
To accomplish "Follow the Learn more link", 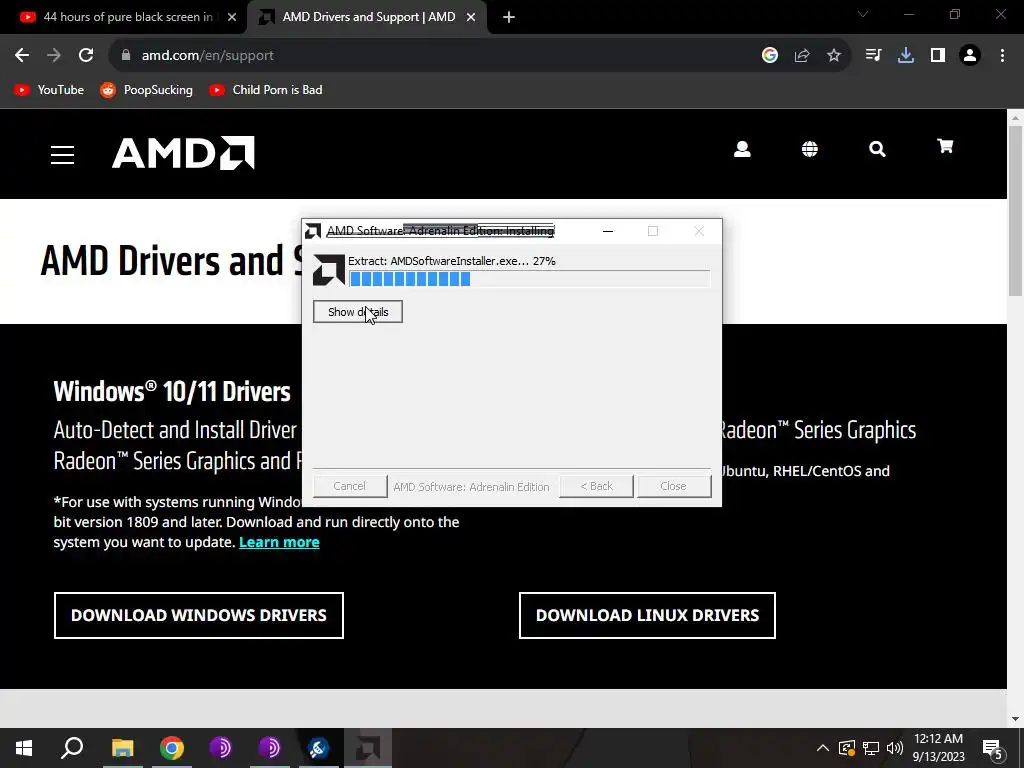I will 279,542.
